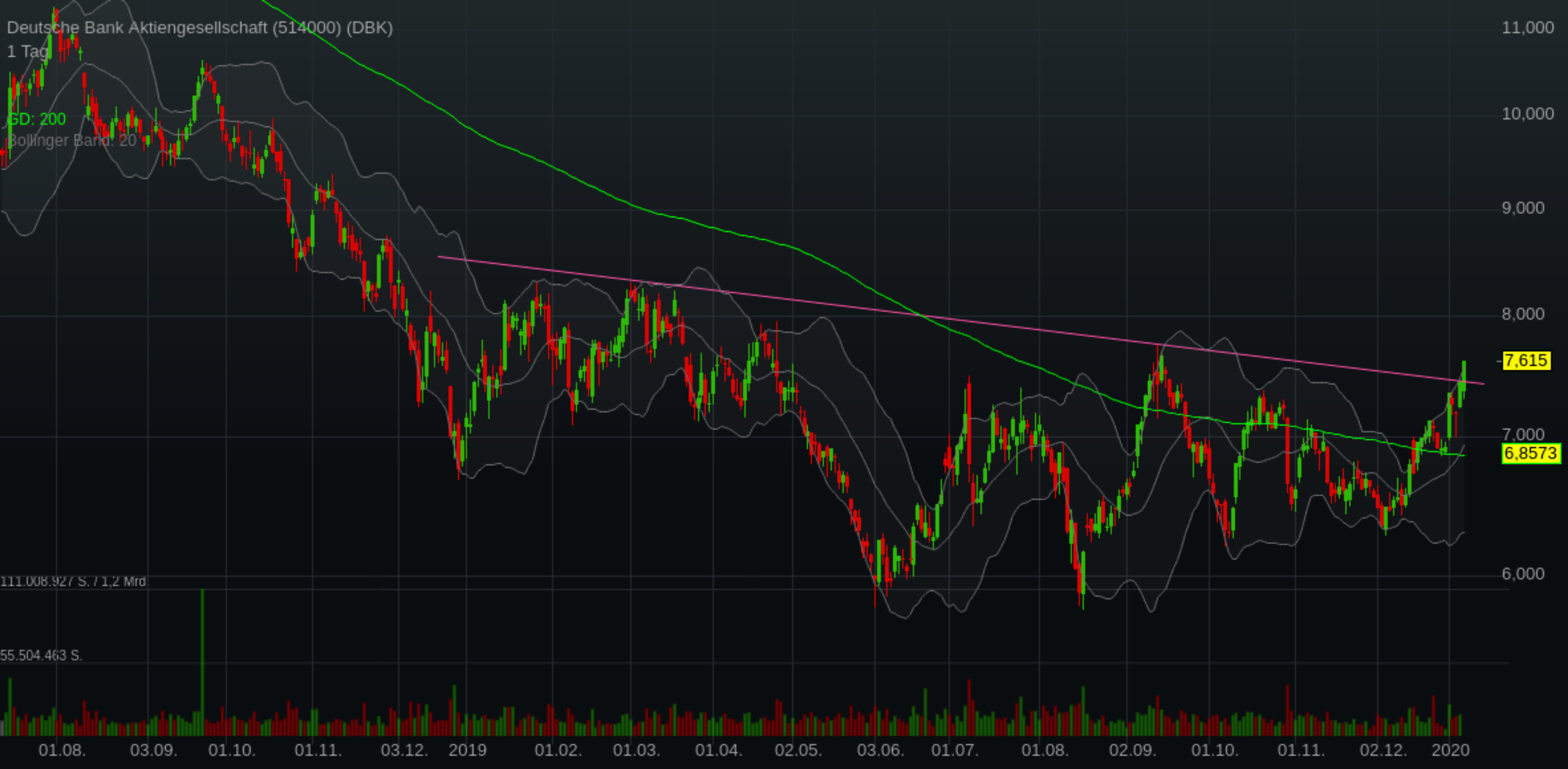Click the '111.008.927 S. / 1,2 Mrd' volume label
This screenshot has width=1568, height=769.
tap(73, 581)
